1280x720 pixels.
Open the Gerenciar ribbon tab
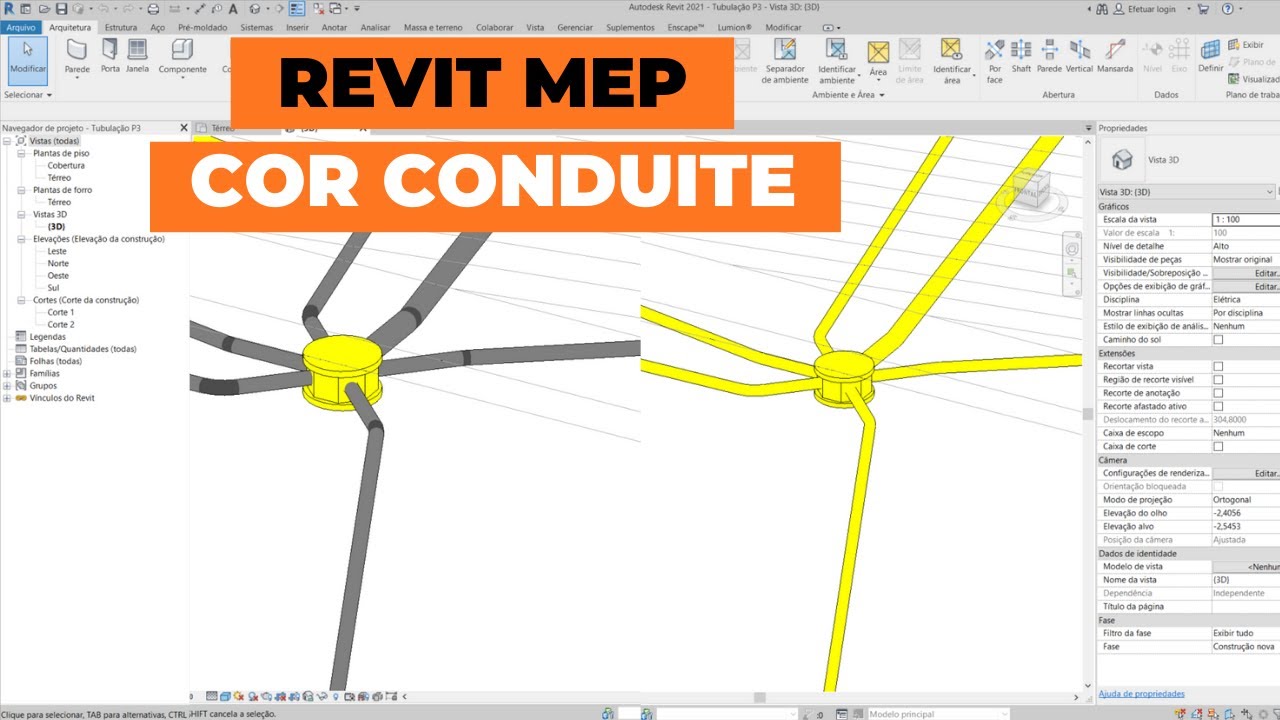575,27
